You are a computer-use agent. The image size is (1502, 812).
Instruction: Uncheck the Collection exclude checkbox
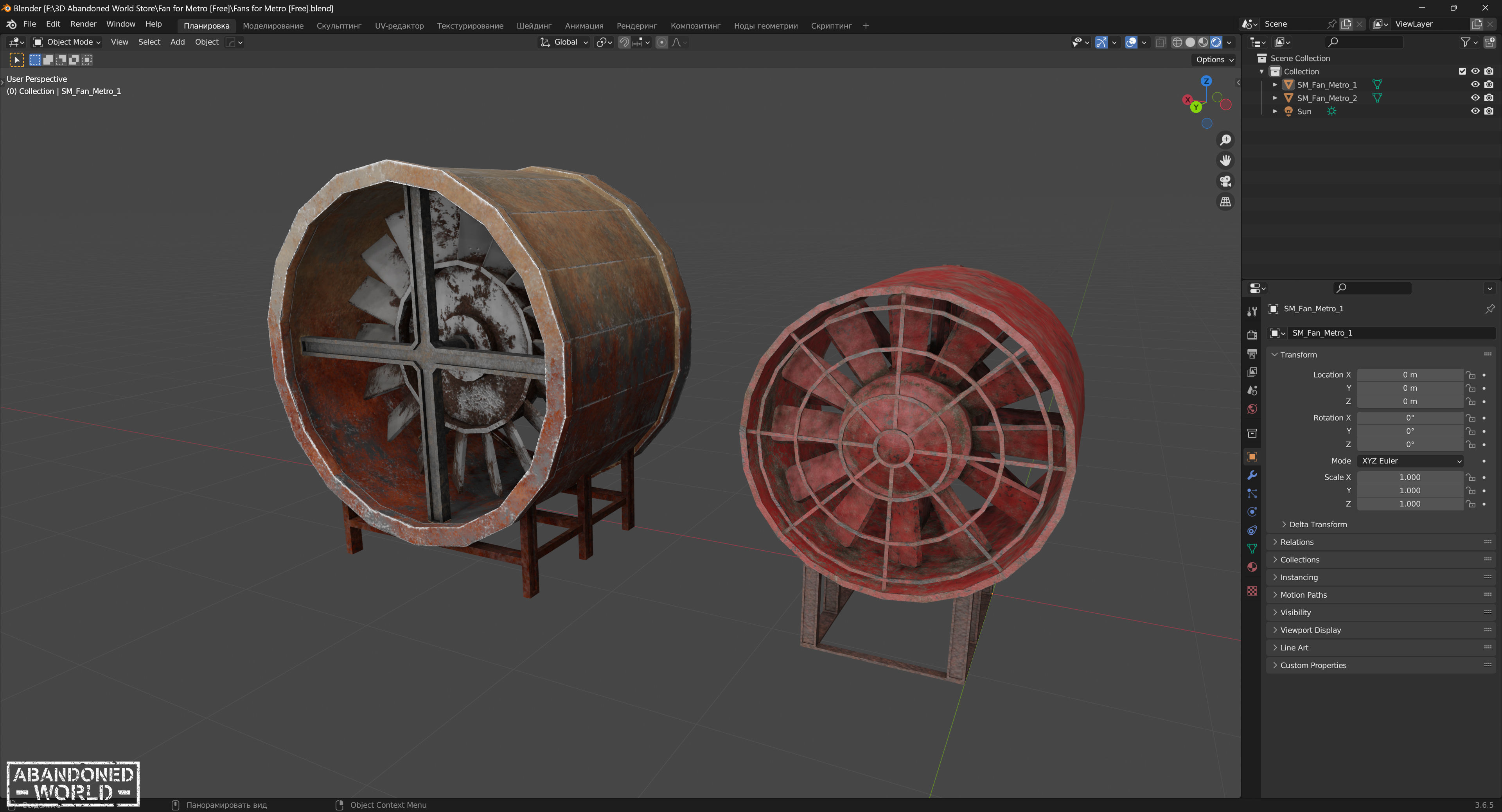click(1462, 71)
